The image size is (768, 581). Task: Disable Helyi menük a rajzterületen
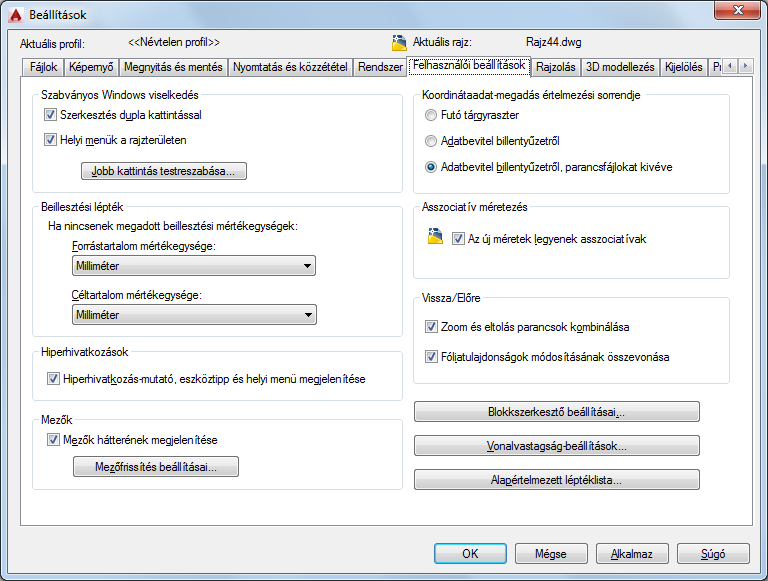[x=50, y=140]
